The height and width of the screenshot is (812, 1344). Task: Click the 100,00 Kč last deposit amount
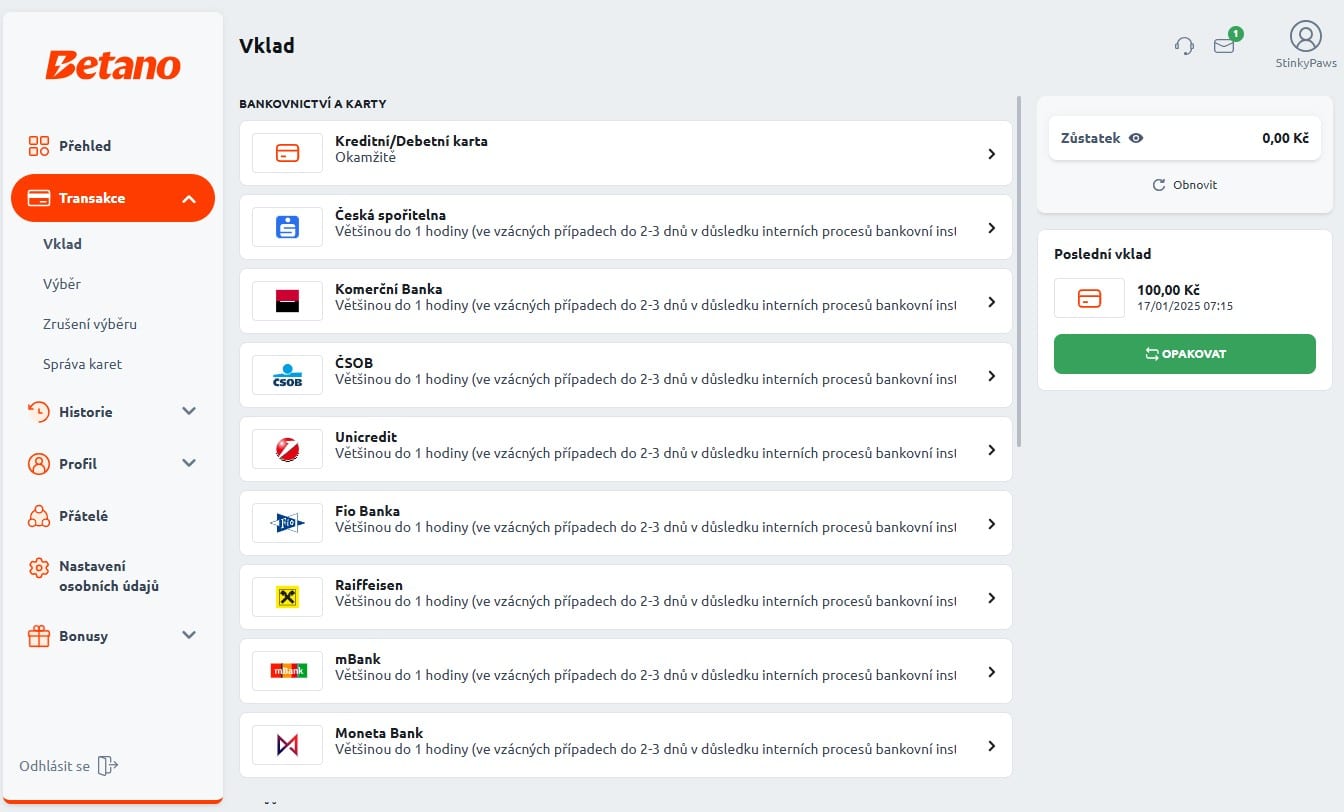click(1168, 290)
